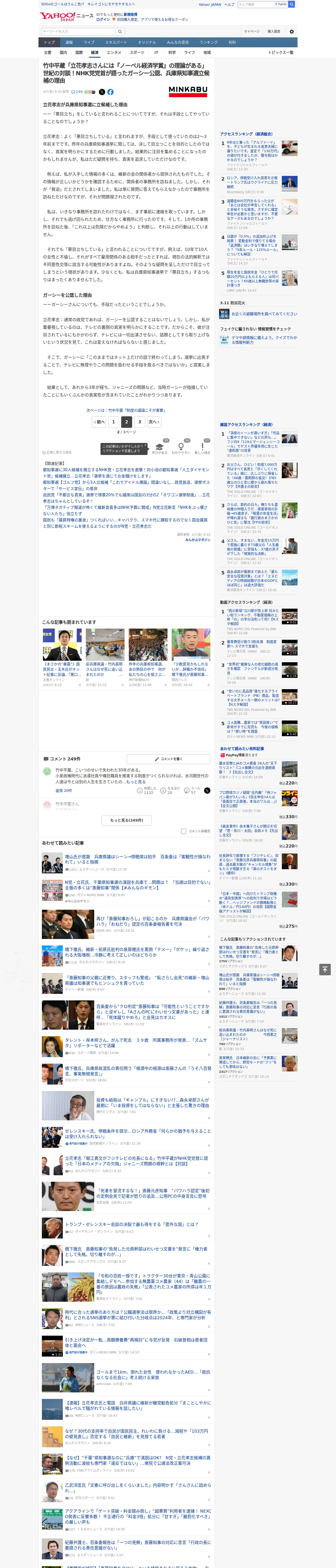This screenshot has height=1568, width=336.
Task: Click the Yahoo! JAPAN News logo
Action: pyautogui.click(x=66, y=16)
